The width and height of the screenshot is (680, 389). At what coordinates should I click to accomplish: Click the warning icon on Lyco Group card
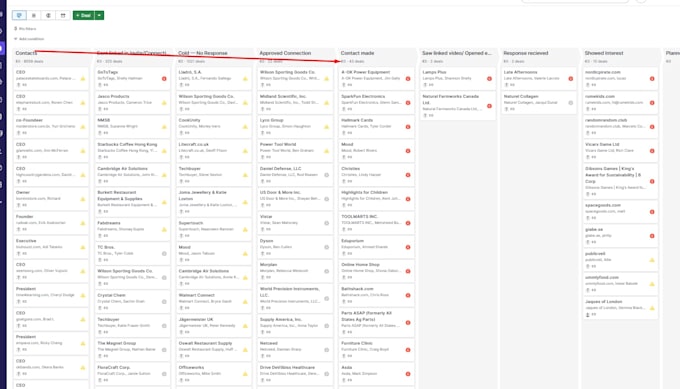[x=327, y=127]
